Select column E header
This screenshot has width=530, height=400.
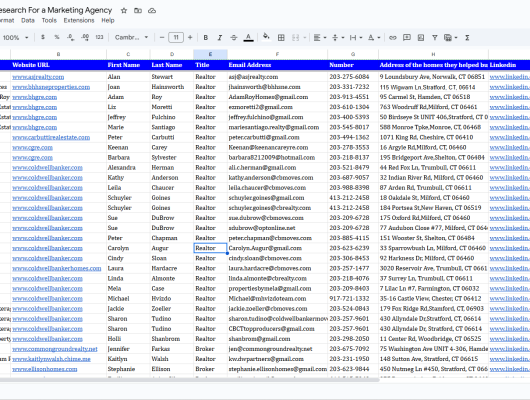[x=210, y=54]
